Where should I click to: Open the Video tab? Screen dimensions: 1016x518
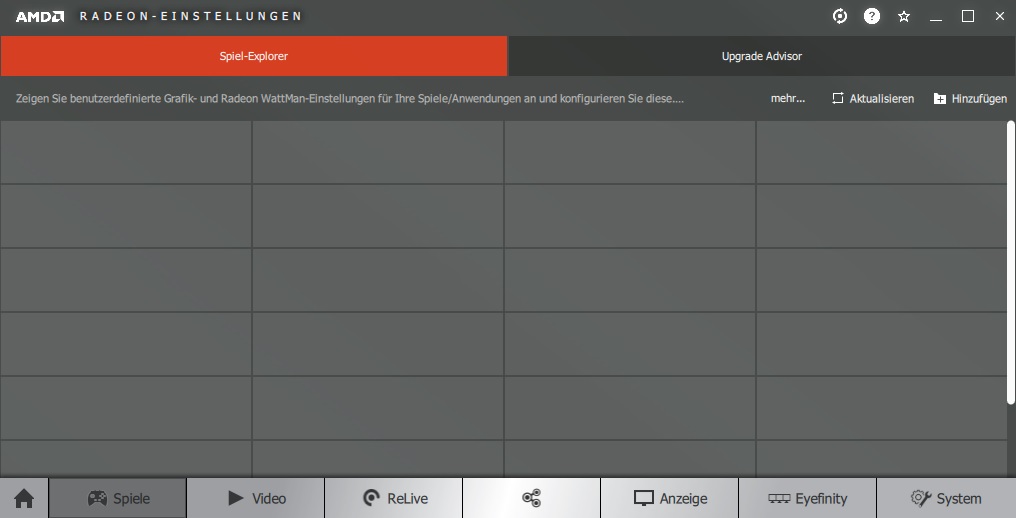pyautogui.click(x=256, y=499)
